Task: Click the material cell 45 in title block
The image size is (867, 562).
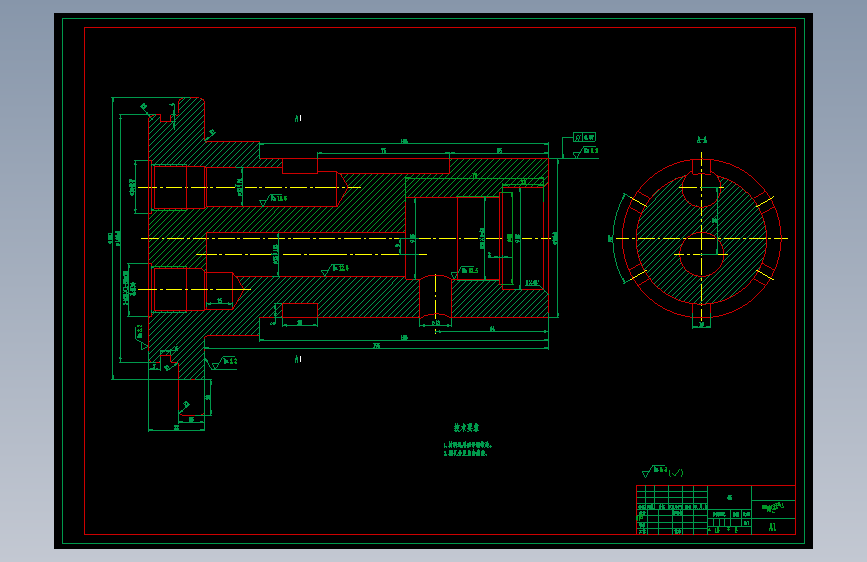Action: 729,497
